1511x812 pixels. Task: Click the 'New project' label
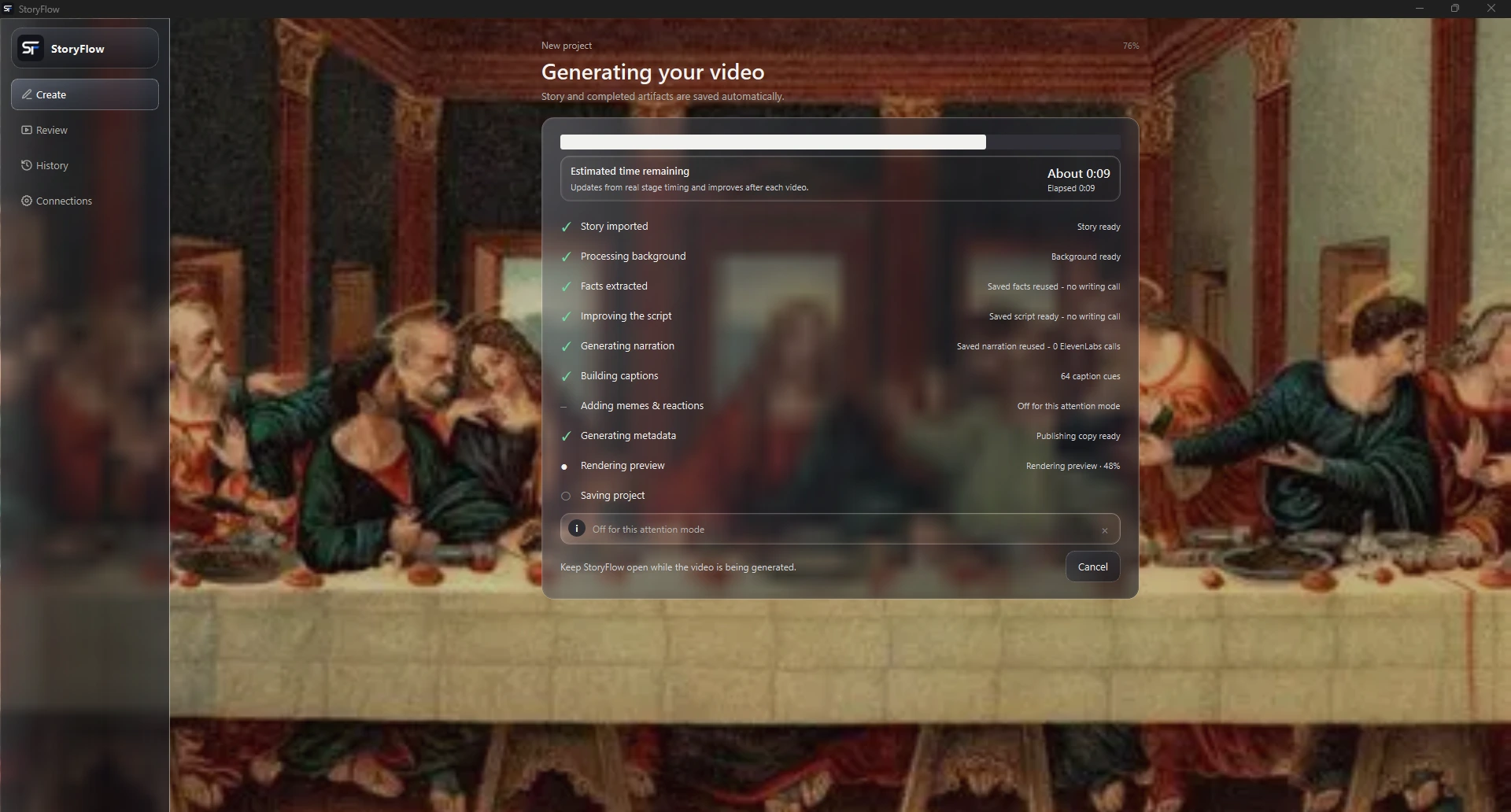click(x=567, y=46)
